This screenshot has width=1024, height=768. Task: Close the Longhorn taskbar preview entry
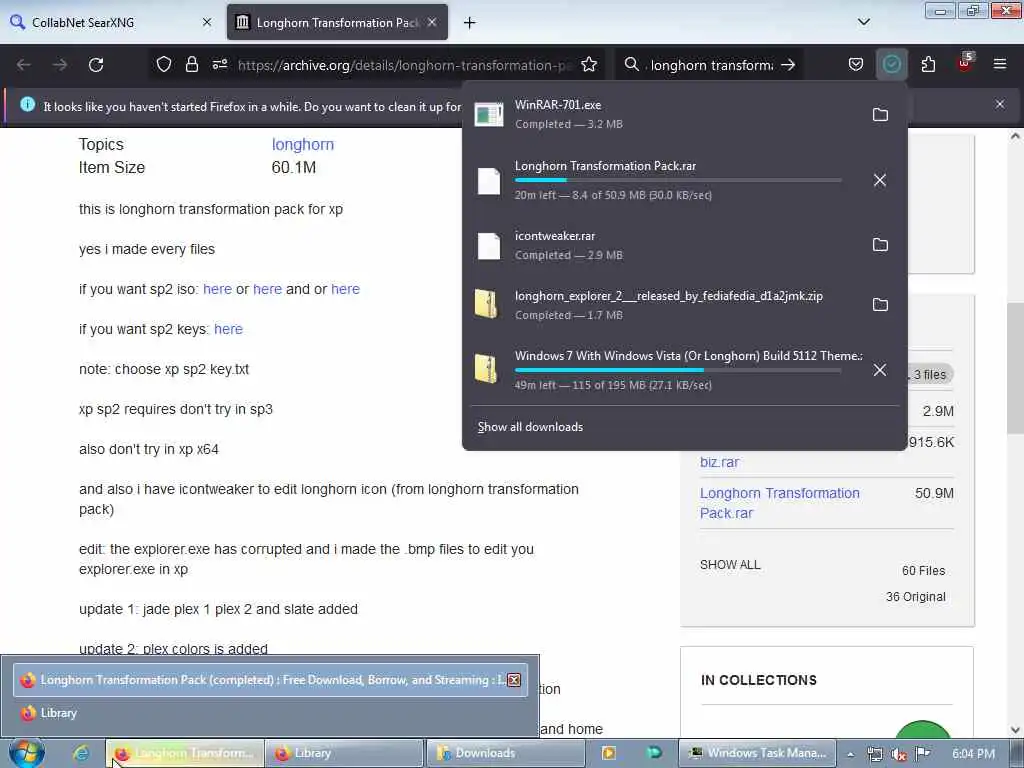514,680
